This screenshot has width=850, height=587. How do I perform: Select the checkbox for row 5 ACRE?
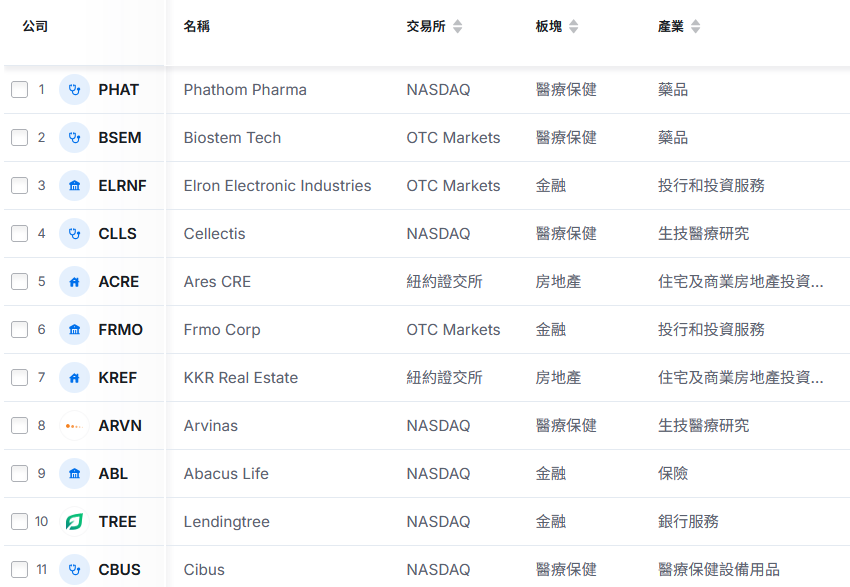point(20,282)
